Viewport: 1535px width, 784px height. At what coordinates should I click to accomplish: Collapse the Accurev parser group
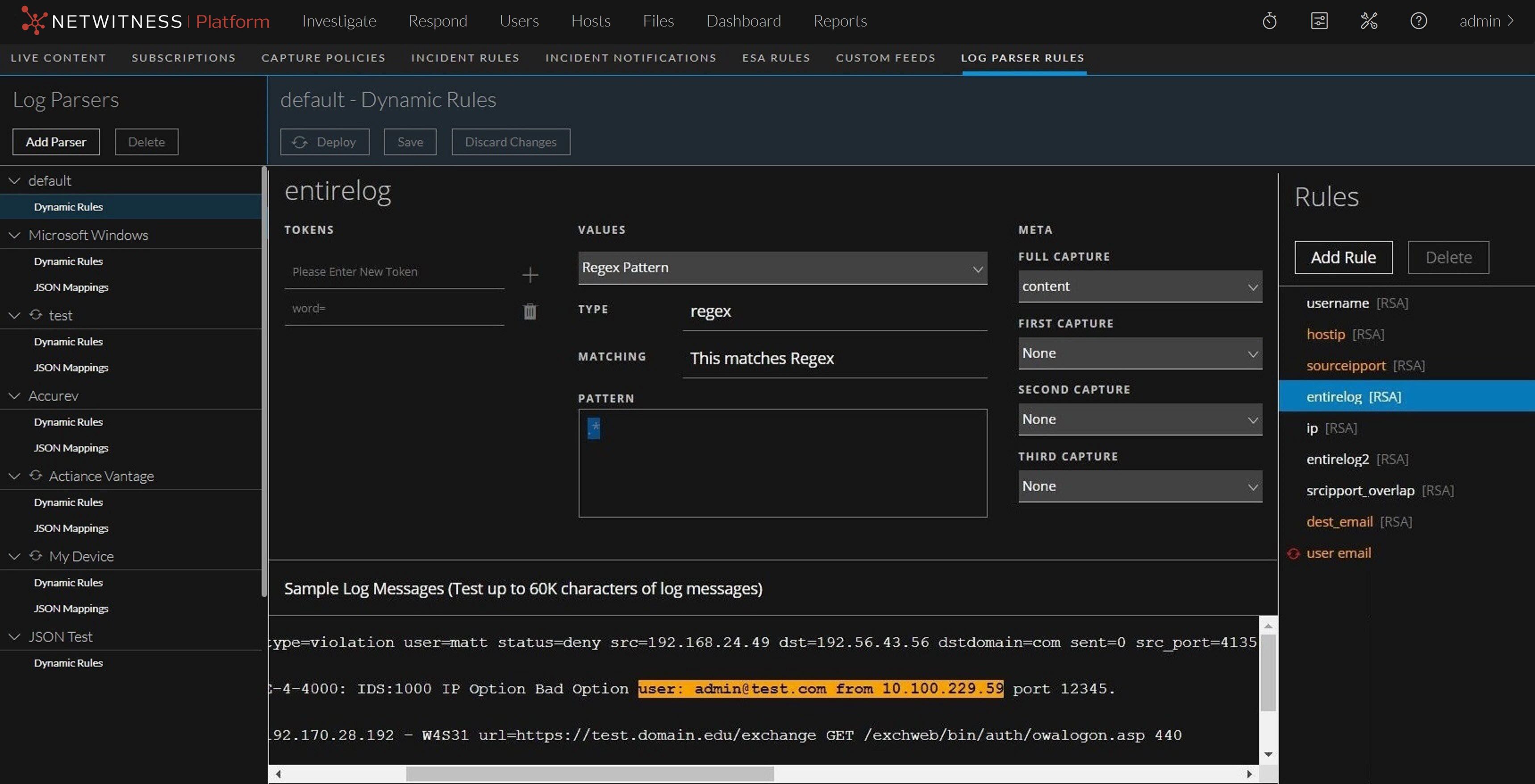tap(14, 396)
